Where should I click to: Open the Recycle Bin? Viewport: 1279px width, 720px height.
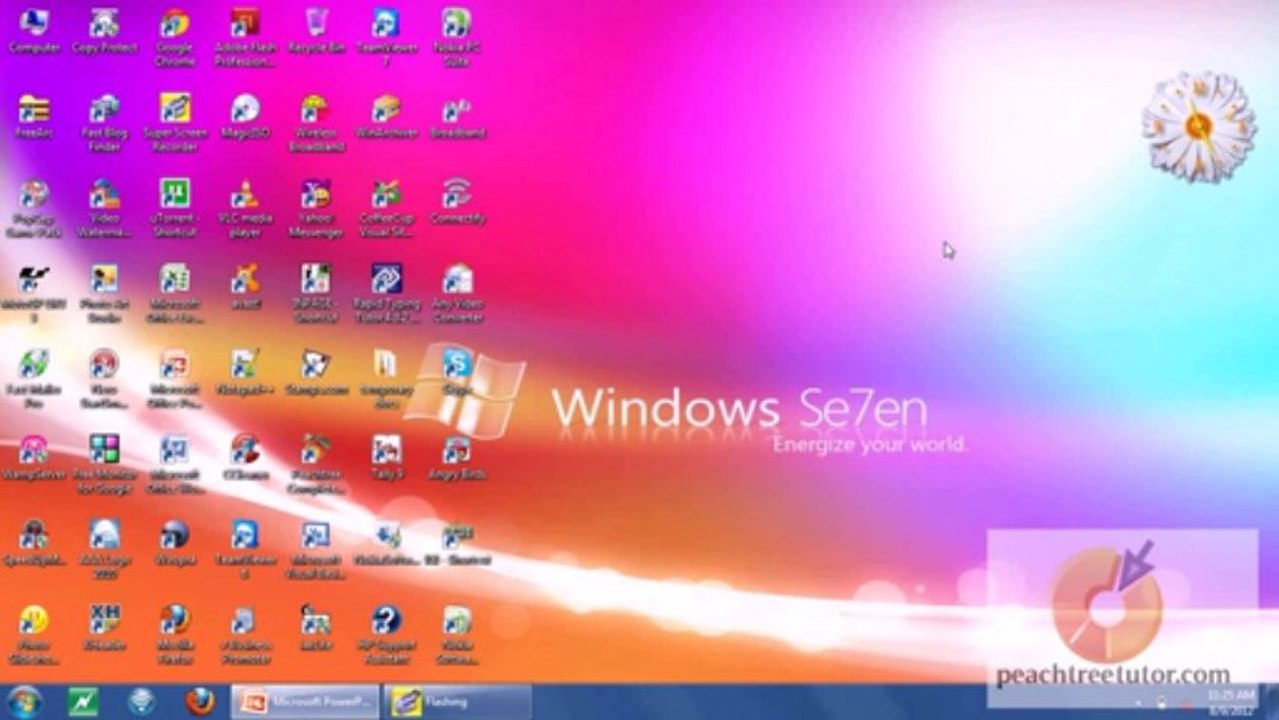point(316,30)
